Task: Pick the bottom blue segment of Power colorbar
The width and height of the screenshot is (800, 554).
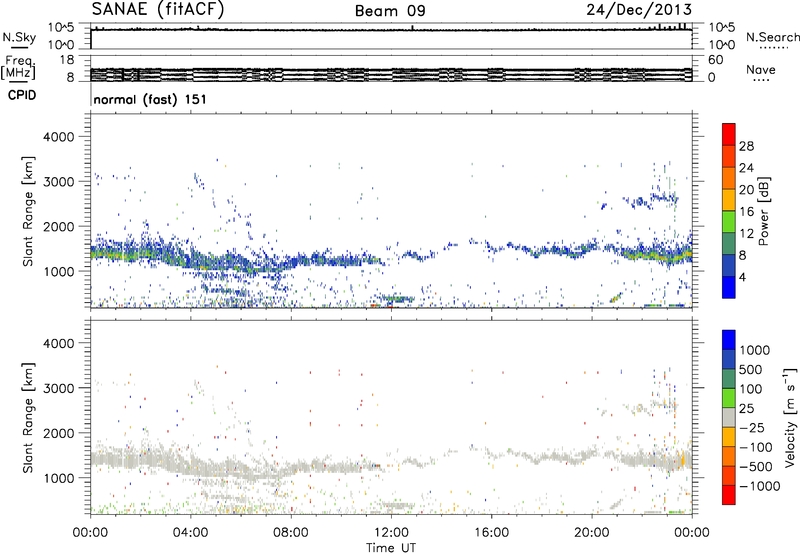Action: (x=729, y=287)
